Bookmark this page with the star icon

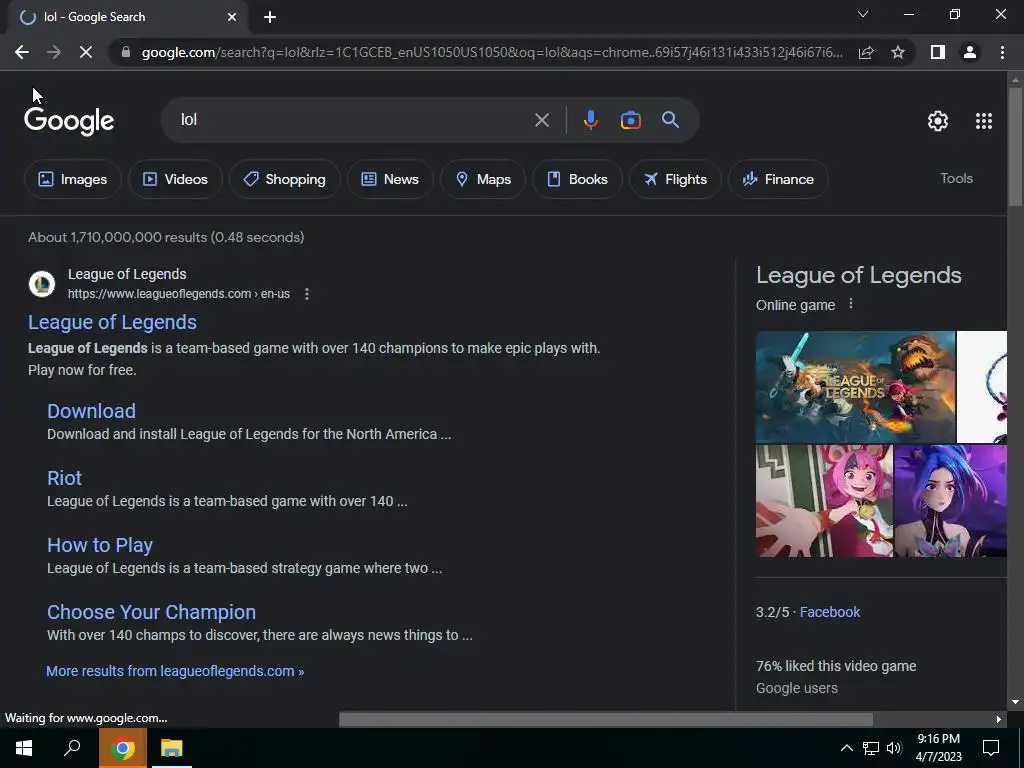pos(898,52)
